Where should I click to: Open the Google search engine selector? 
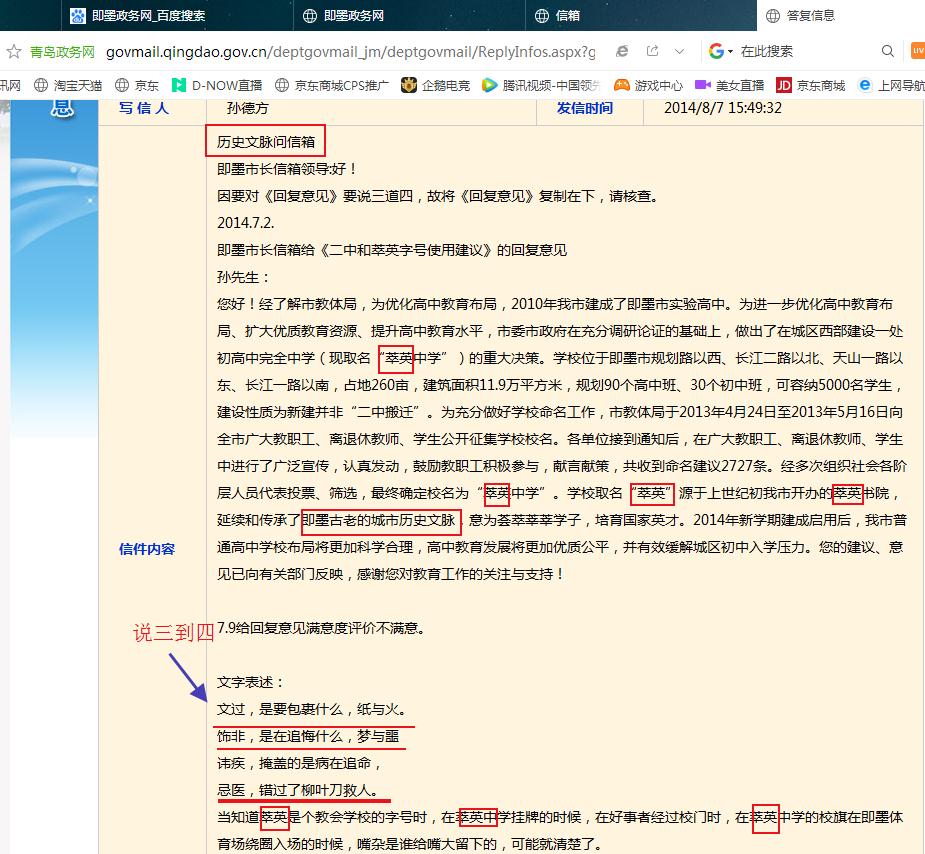click(x=720, y=51)
